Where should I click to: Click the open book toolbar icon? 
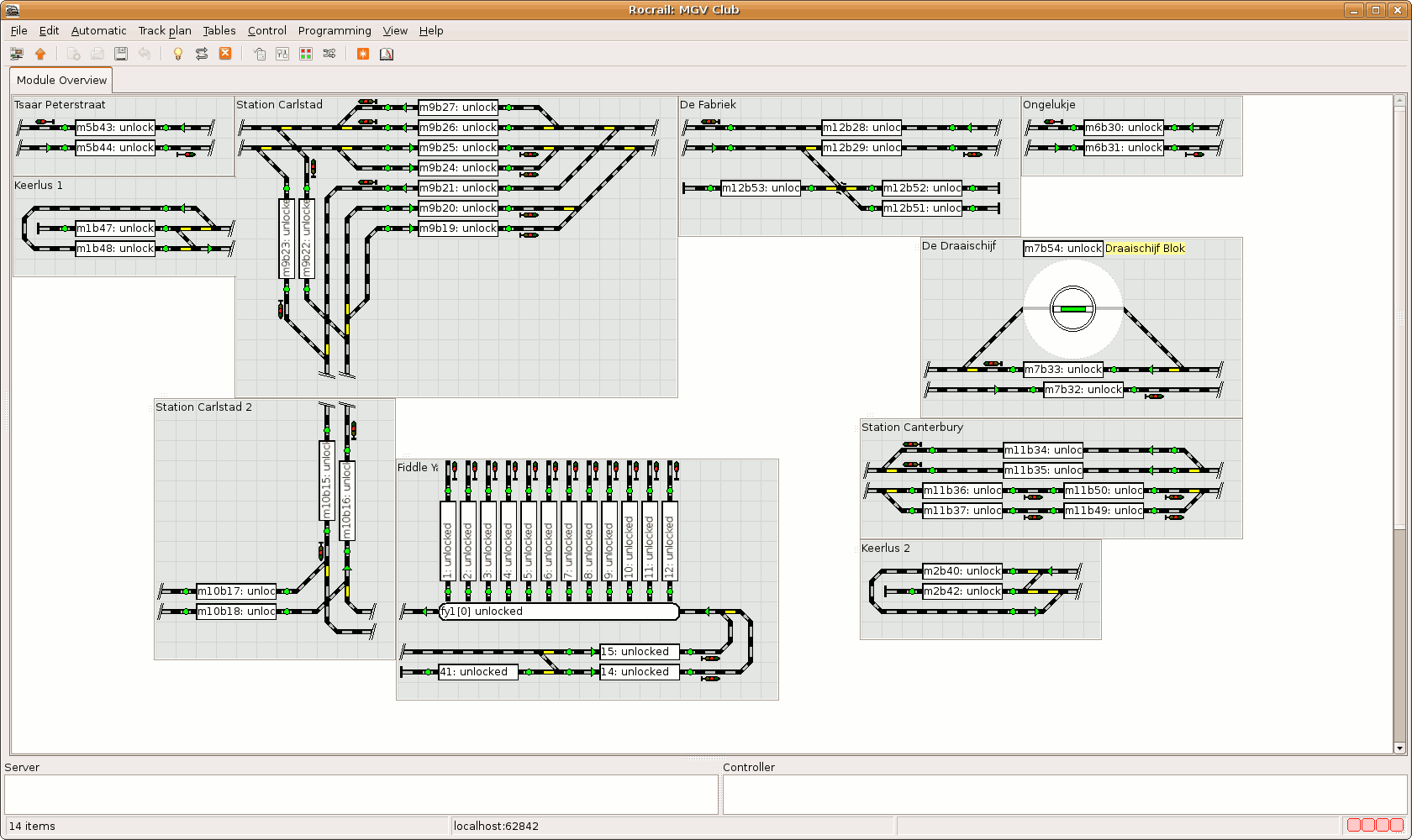387,54
